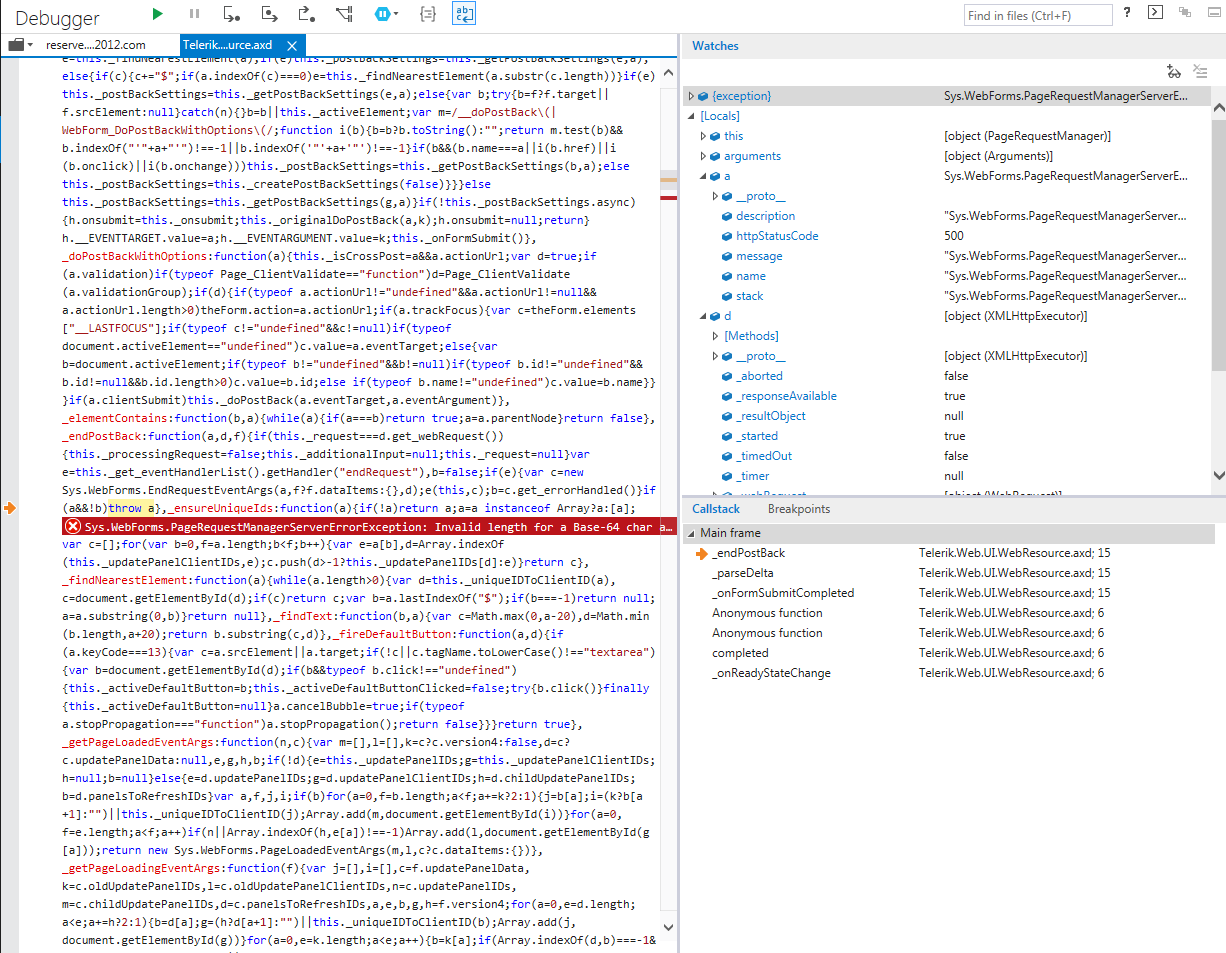Switch to the Breakpoints tab
1226x953 pixels.
pyautogui.click(x=799, y=509)
